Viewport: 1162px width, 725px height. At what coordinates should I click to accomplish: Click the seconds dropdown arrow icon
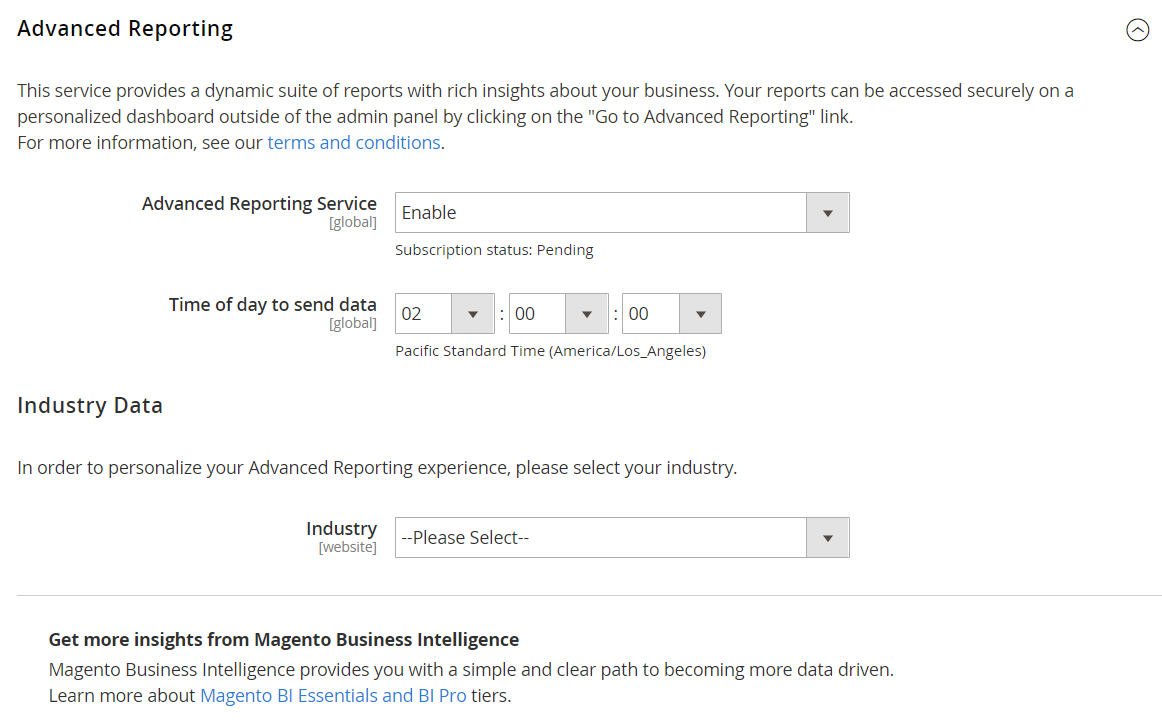coord(699,313)
